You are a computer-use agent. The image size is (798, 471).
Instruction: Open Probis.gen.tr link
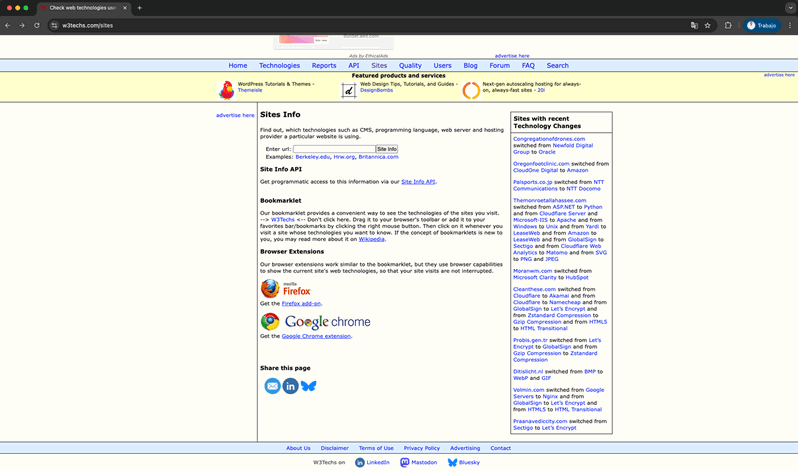coord(530,340)
